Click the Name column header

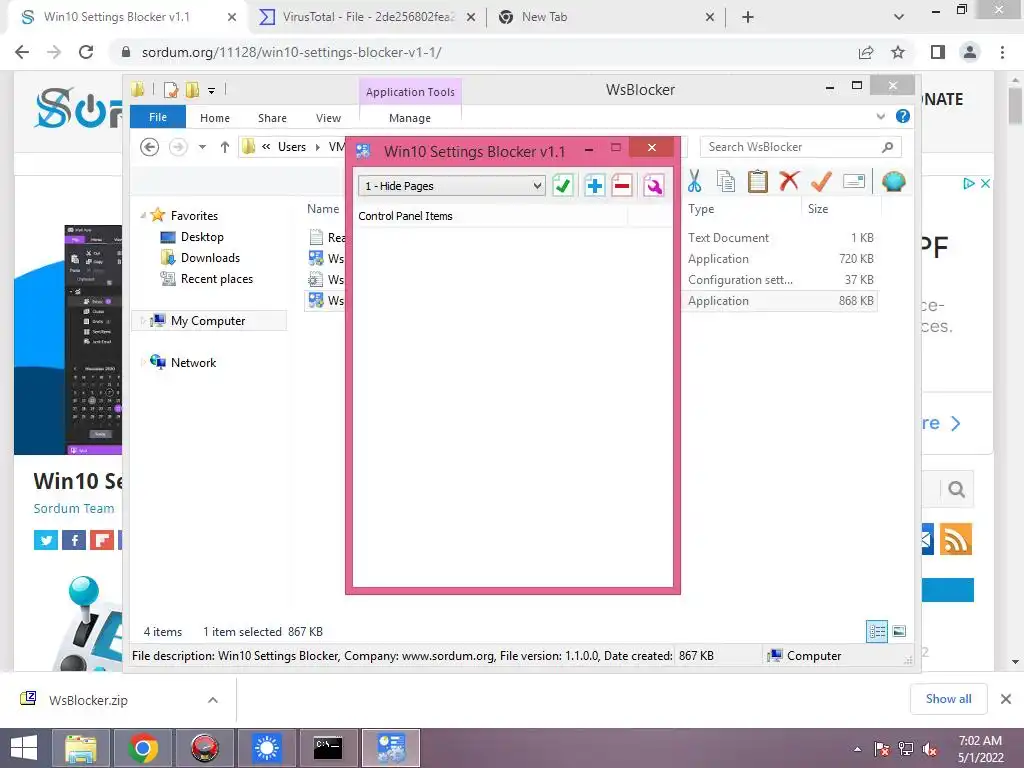[x=323, y=209]
